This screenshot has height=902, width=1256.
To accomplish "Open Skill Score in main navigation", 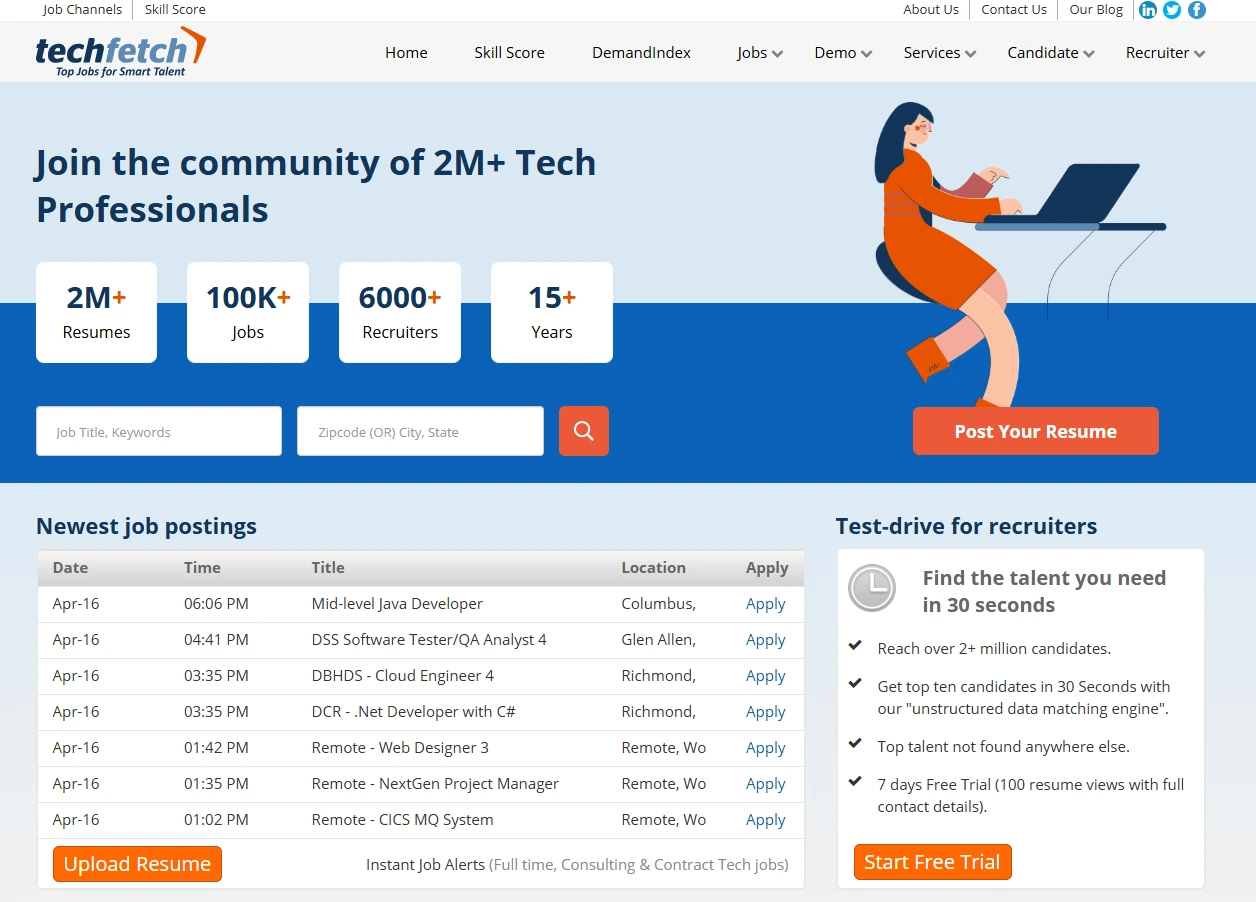I will coord(509,53).
